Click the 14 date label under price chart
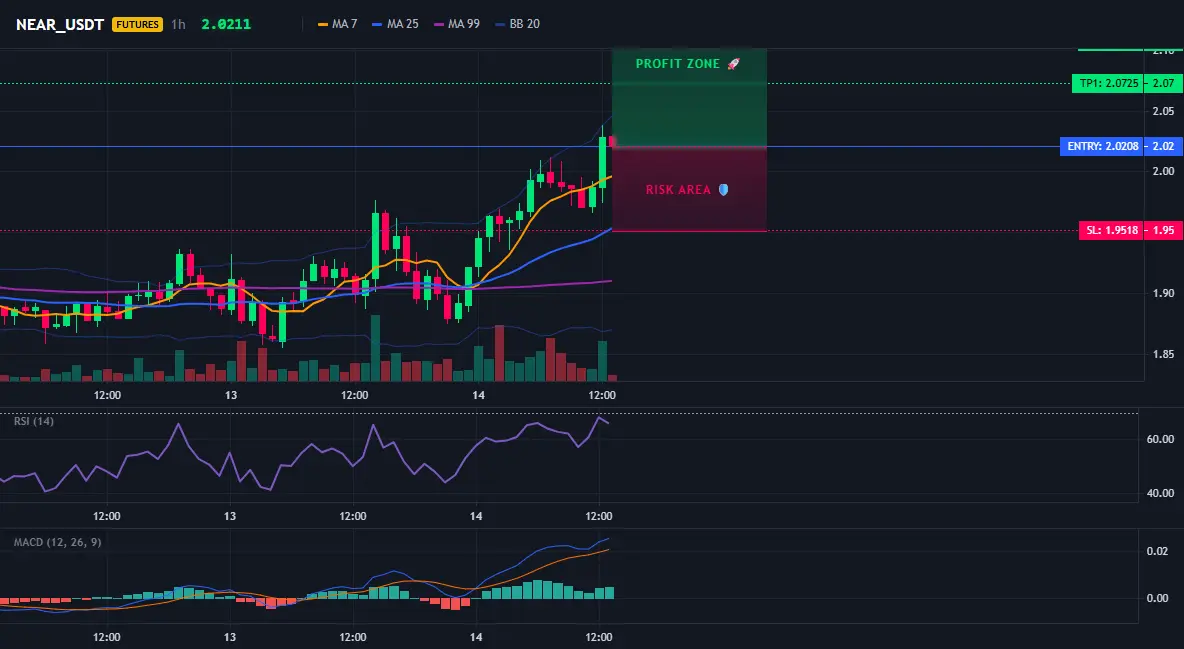The height and width of the screenshot is (649, 1184). (478, 395)
